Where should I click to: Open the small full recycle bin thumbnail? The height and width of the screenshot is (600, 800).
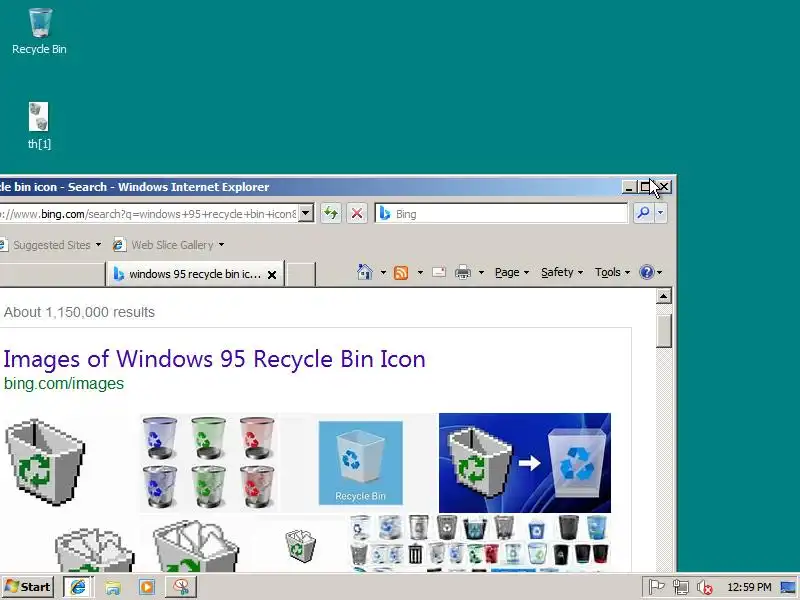[300, 545]
